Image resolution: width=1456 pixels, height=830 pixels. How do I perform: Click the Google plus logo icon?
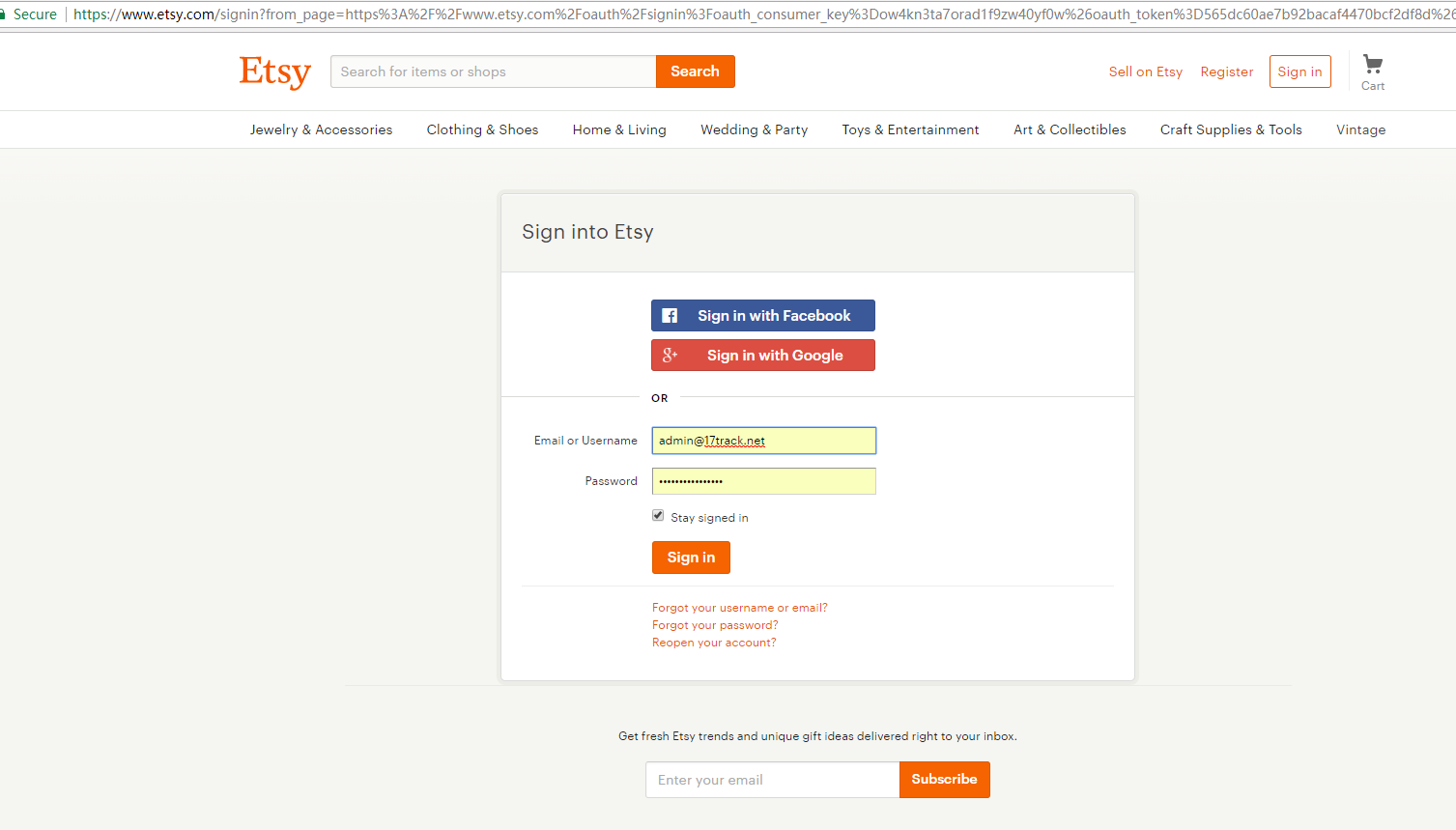click(x=670, y=356)
